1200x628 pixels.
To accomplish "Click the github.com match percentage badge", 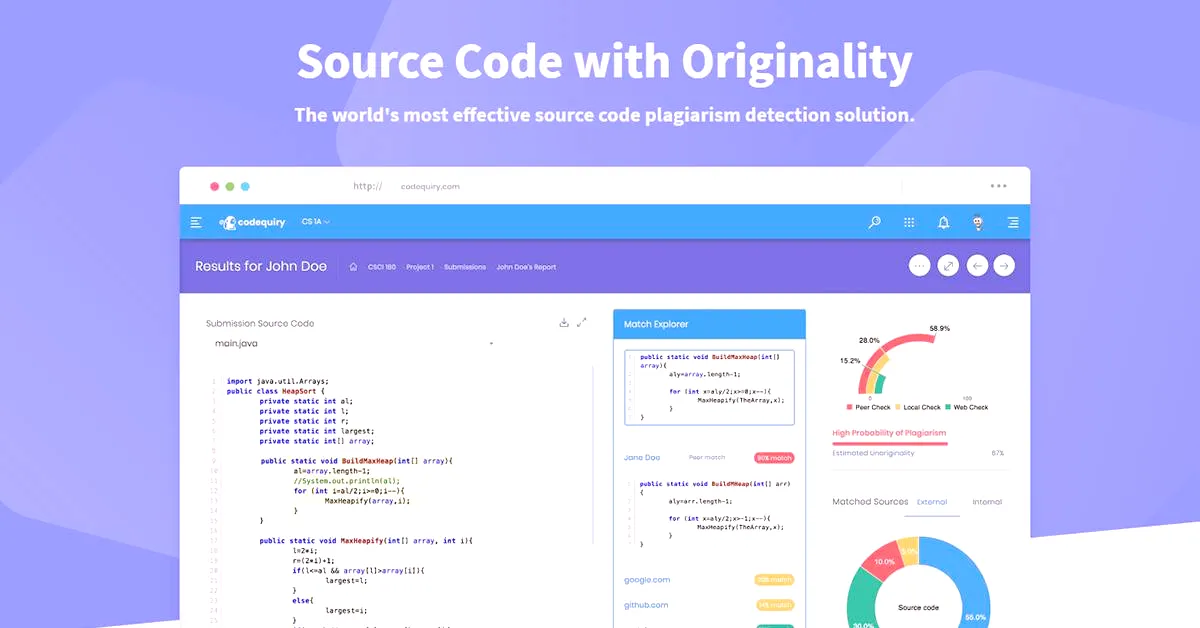I will click(x=774, y=605).
